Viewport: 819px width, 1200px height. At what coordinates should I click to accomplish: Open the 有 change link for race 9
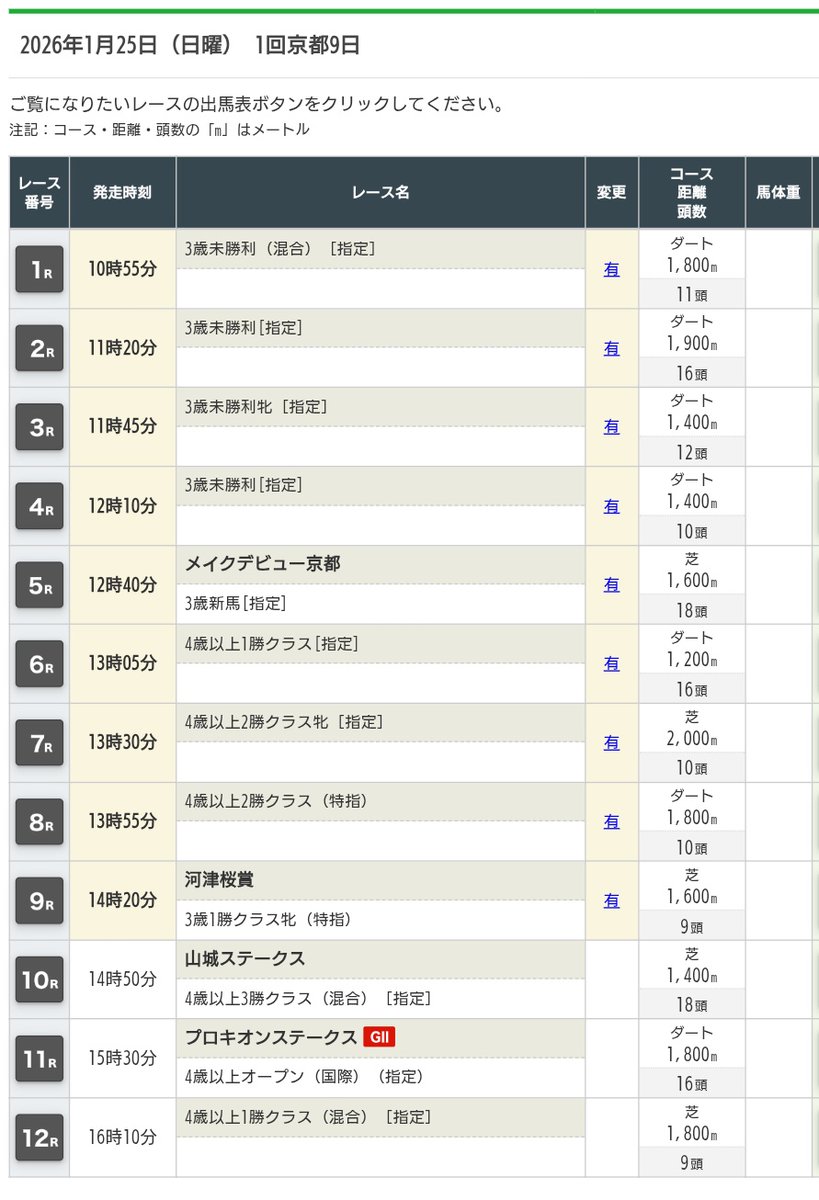[610, 901]
